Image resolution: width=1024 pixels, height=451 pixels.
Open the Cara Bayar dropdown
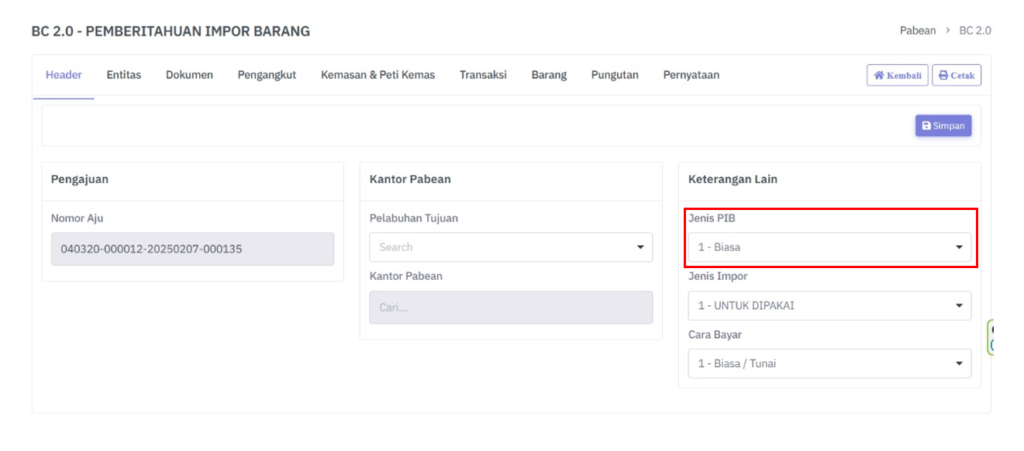tap(829, 363)
